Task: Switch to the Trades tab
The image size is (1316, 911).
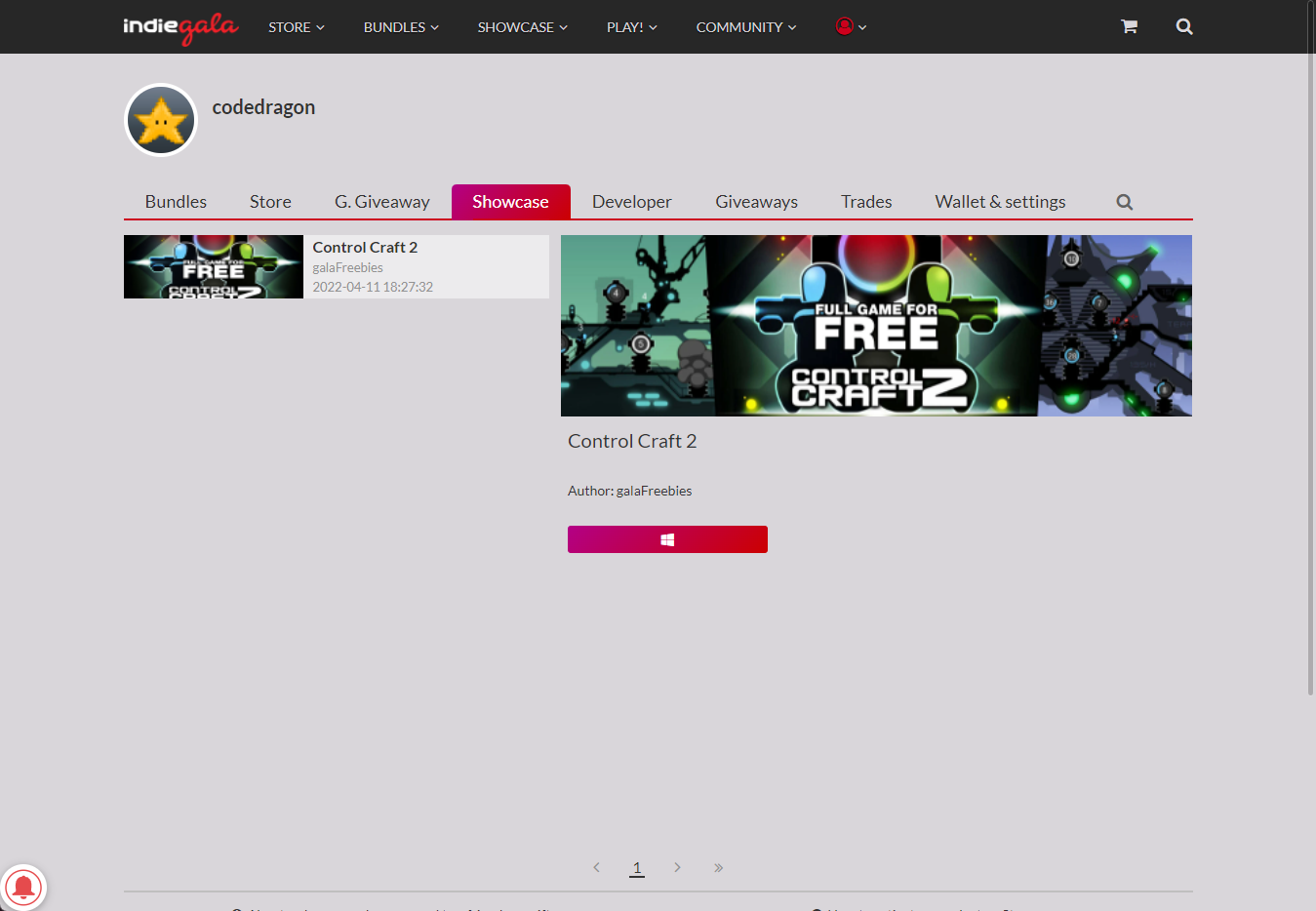Action: click(866, 202)
